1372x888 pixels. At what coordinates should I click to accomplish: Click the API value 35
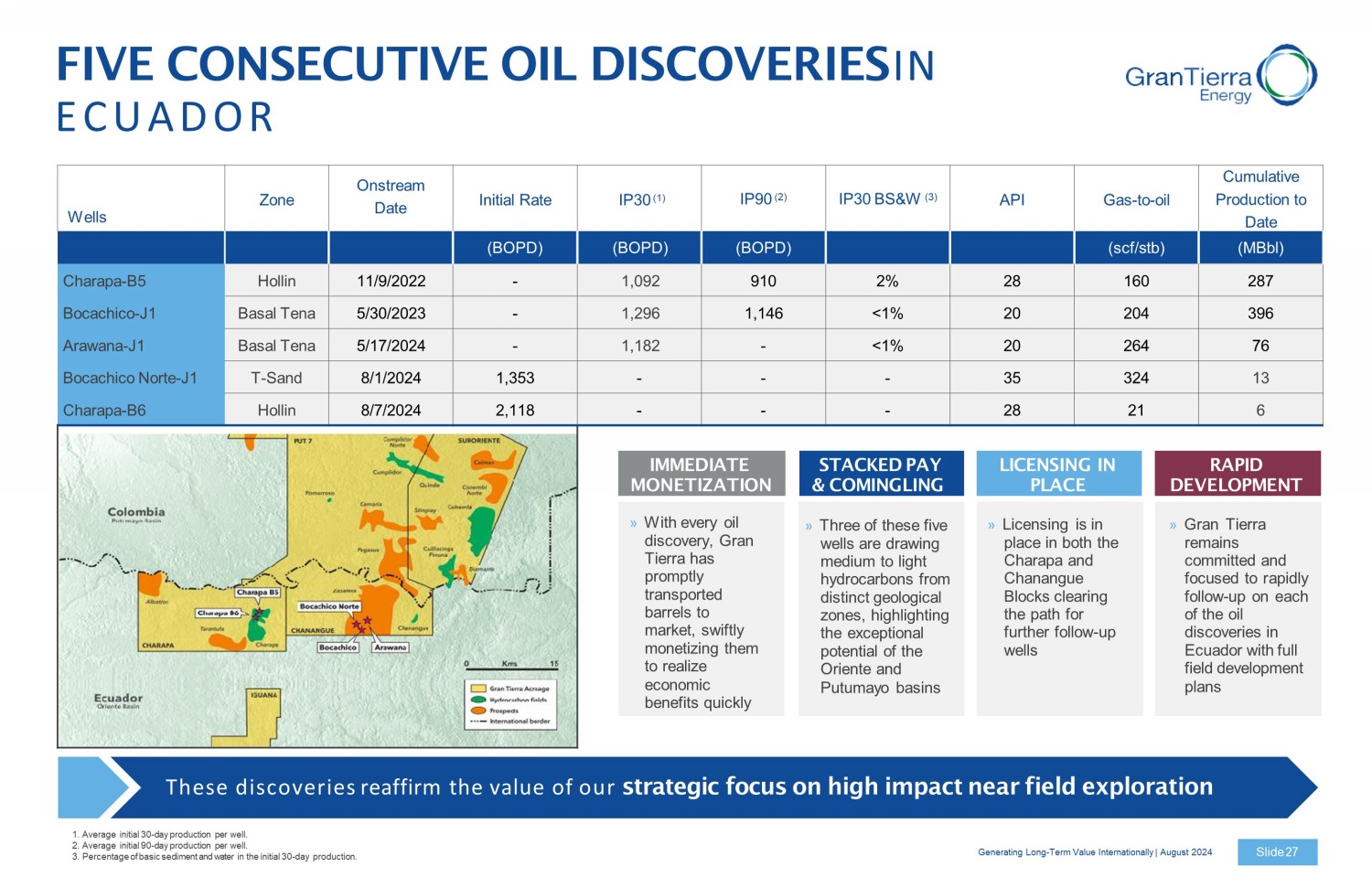click(x=1012, y=378)
